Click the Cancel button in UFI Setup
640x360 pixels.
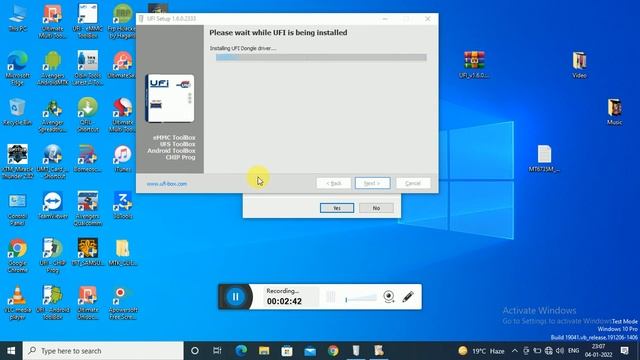point(413,183)
